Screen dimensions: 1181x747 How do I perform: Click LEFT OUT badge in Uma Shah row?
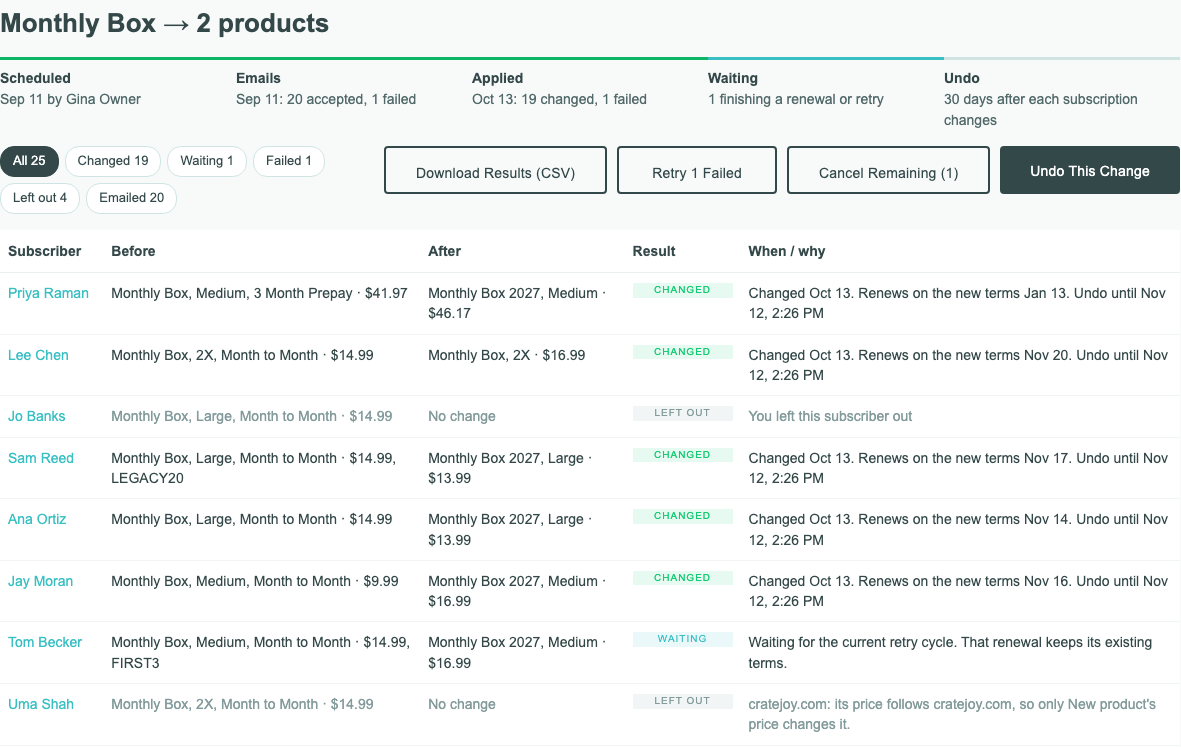click(682, 700)
